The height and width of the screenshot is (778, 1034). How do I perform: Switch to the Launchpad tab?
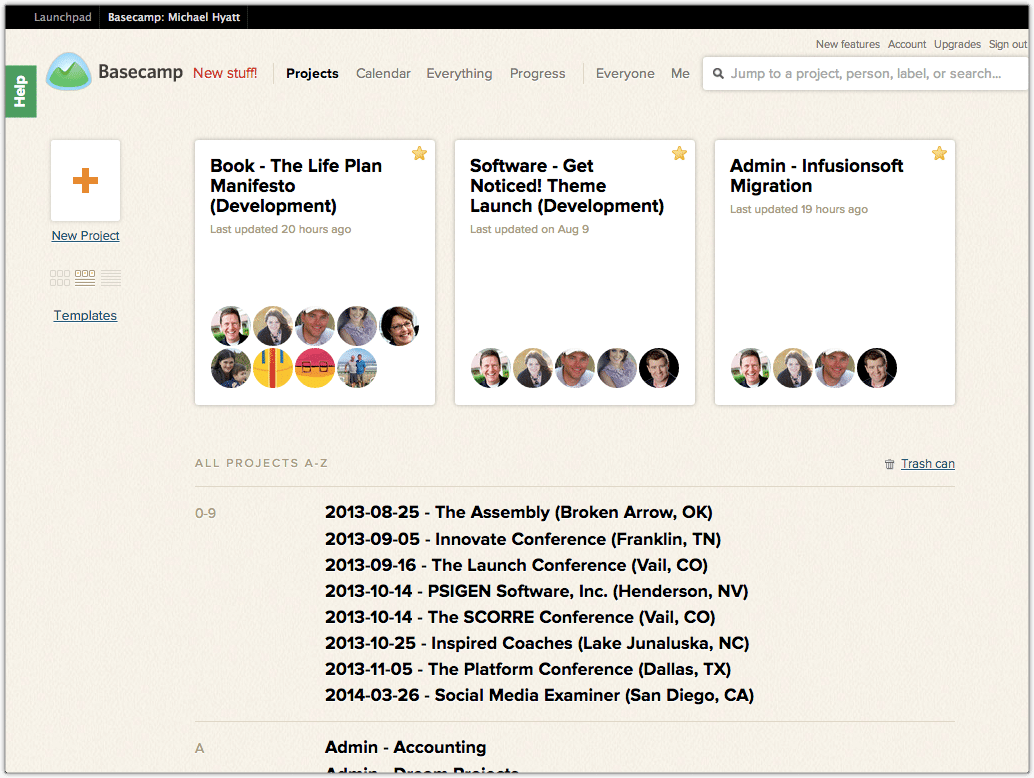click(x=62, y=17)
